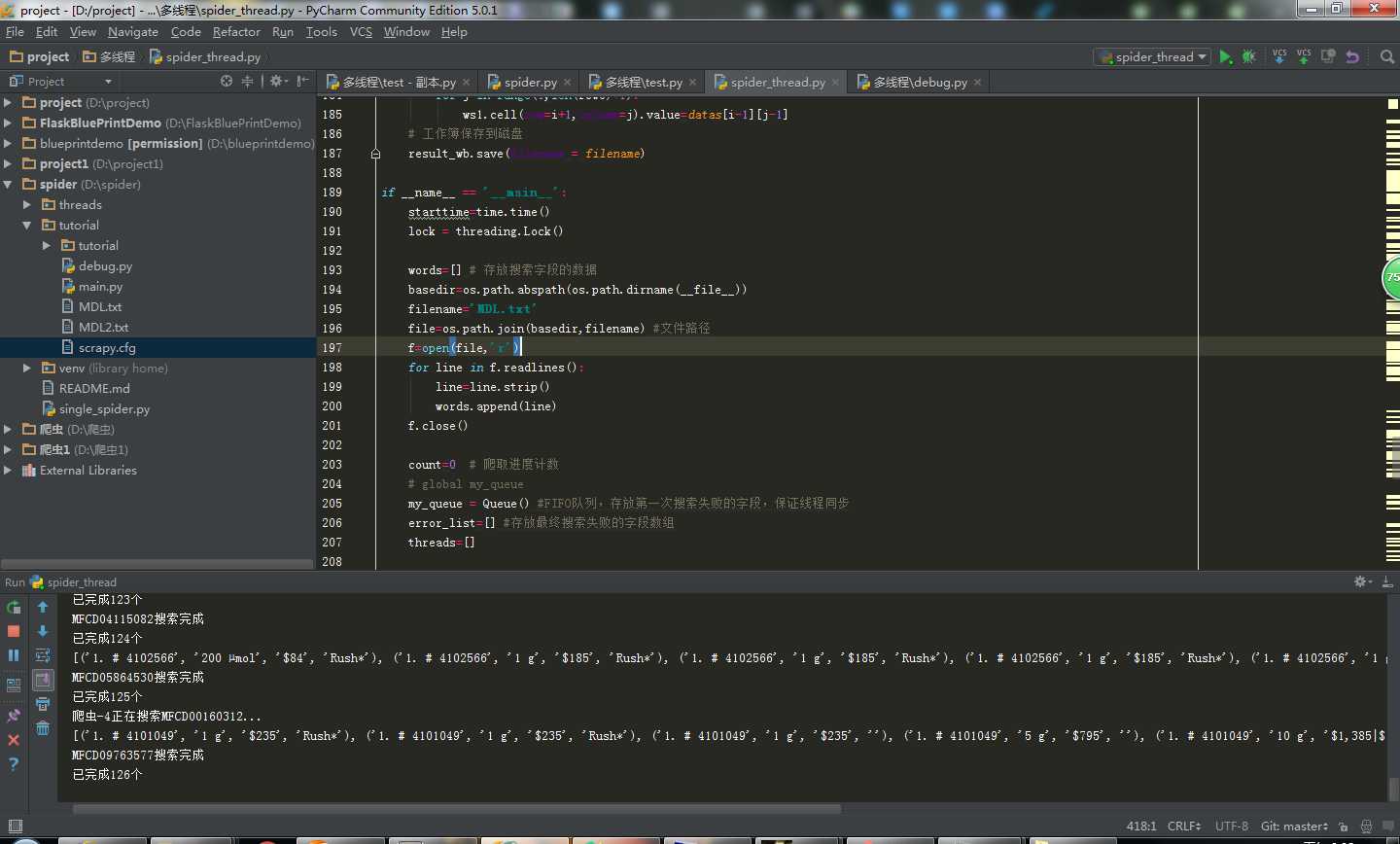Start debugging with the bug icon

point(1249,57)
